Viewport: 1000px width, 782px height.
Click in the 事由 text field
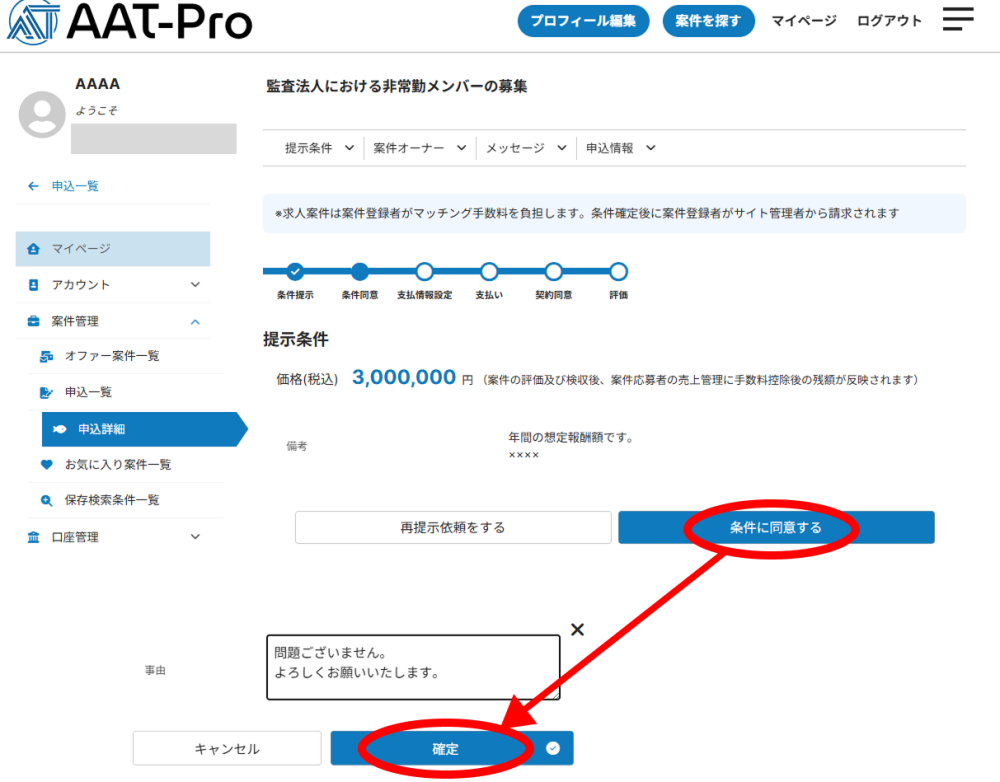413,666
